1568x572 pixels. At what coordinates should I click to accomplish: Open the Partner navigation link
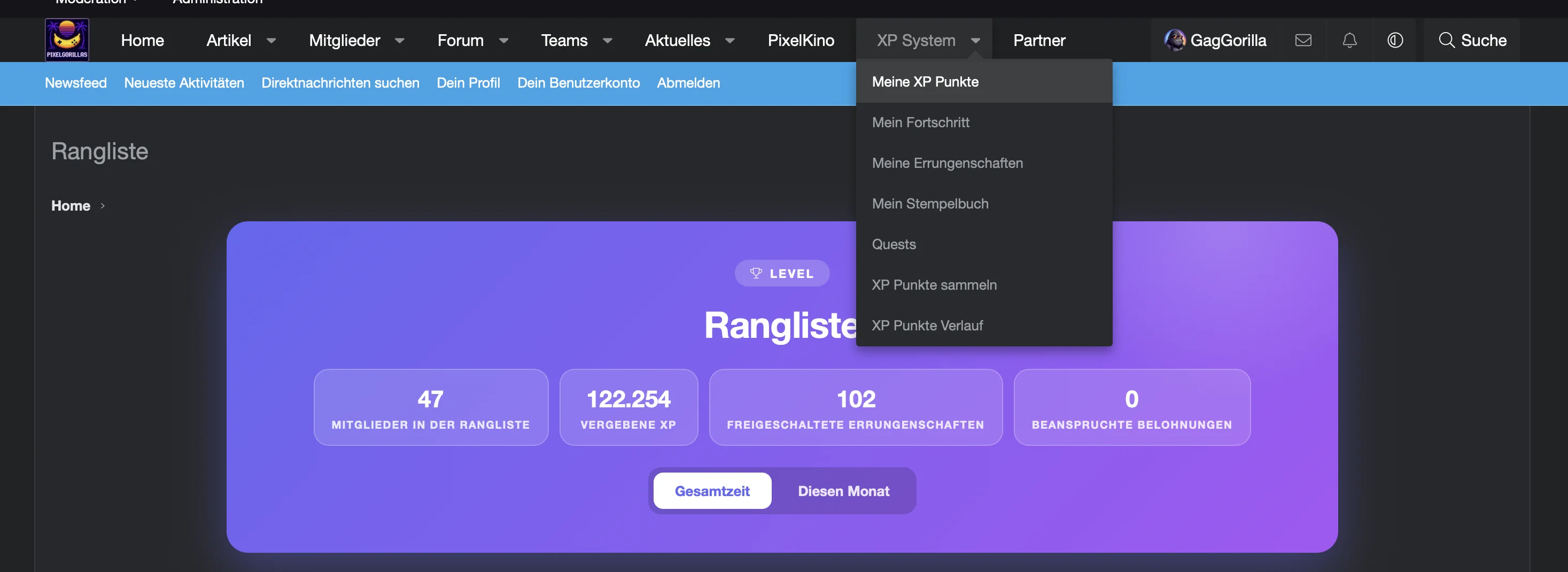click(x=1039, y=40)
